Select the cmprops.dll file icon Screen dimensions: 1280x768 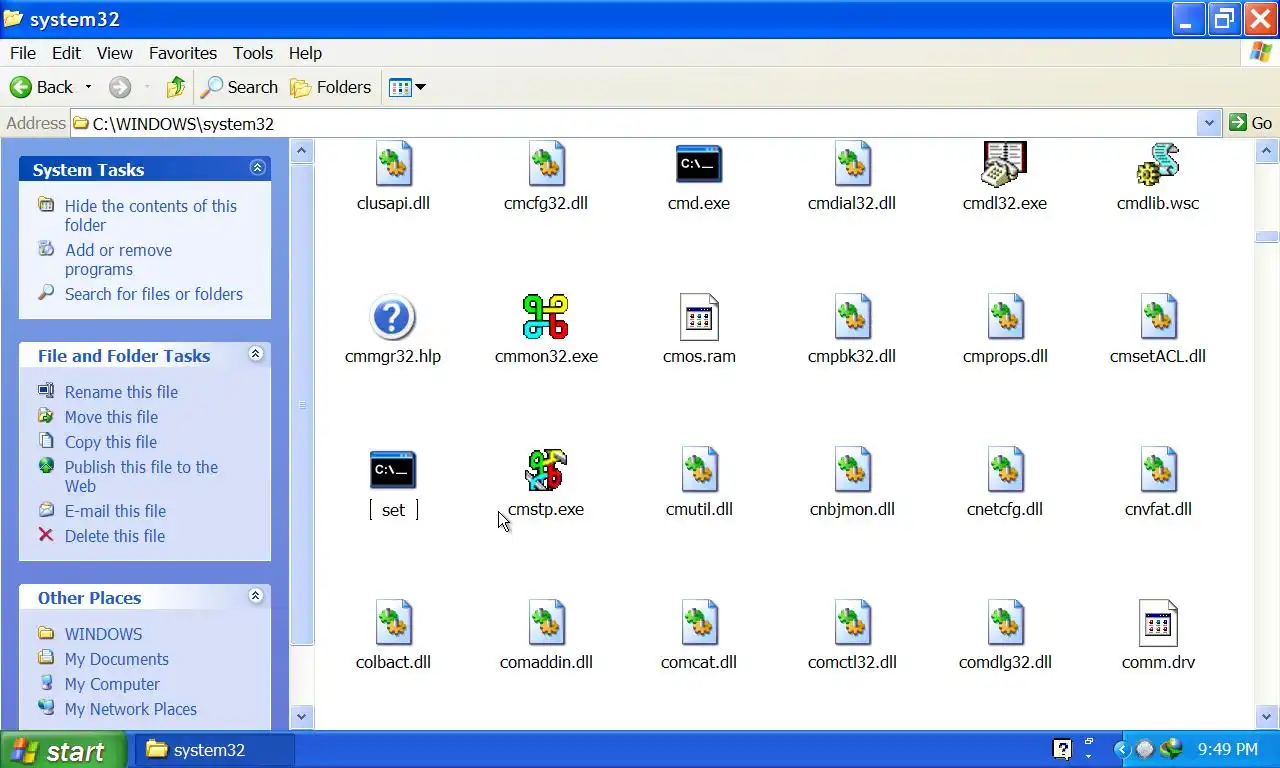click(1005, 318)
